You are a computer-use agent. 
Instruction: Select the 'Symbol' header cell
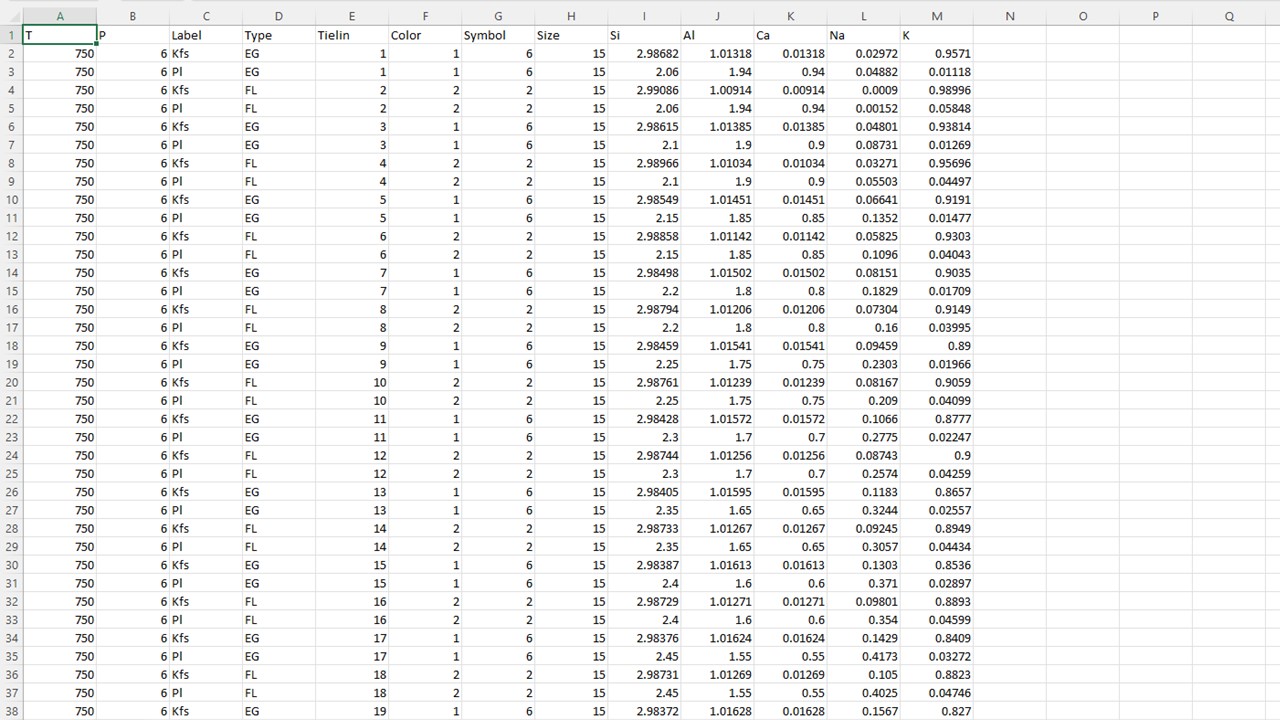click(497, 35)
